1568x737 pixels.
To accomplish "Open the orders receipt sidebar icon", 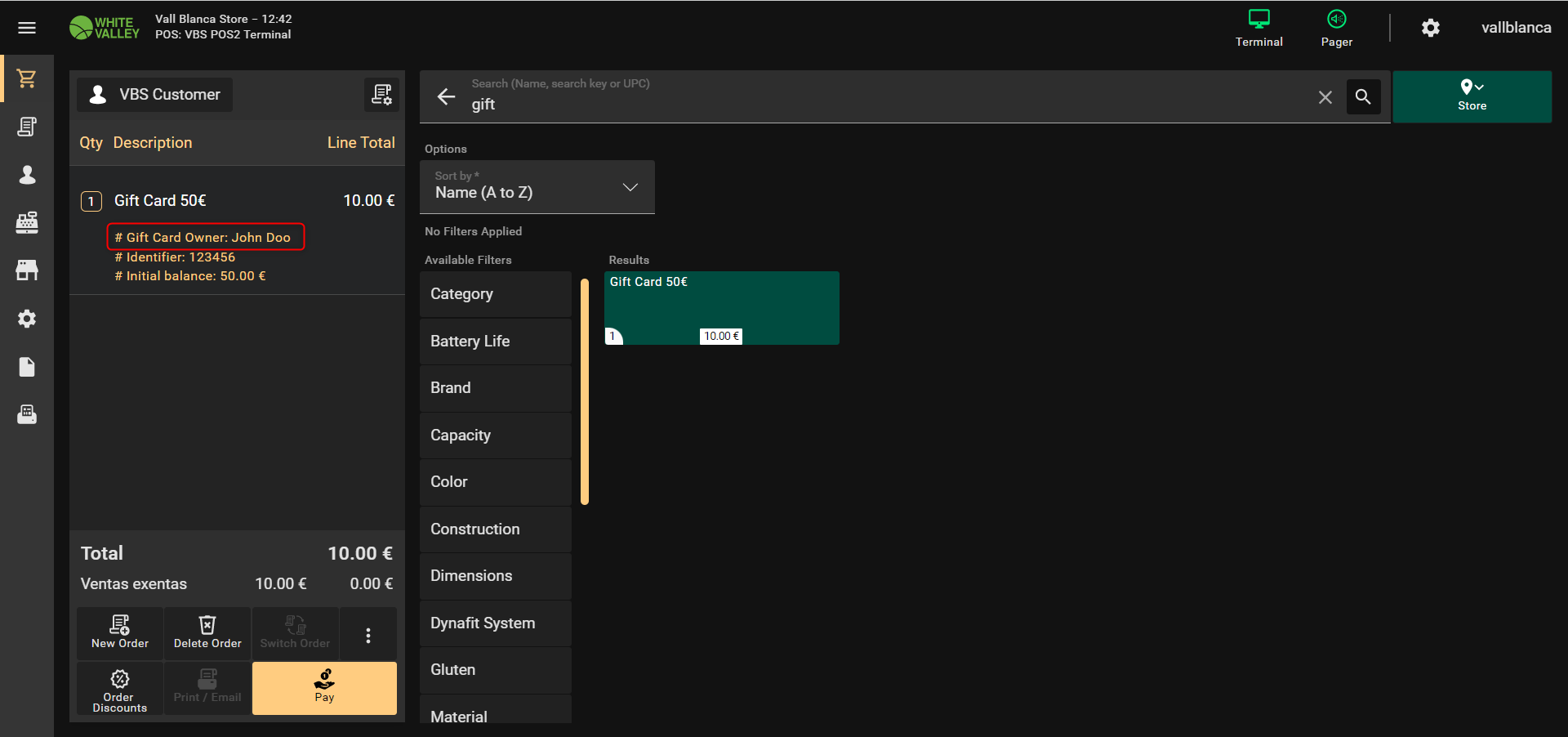I will (x=27, y=127).
